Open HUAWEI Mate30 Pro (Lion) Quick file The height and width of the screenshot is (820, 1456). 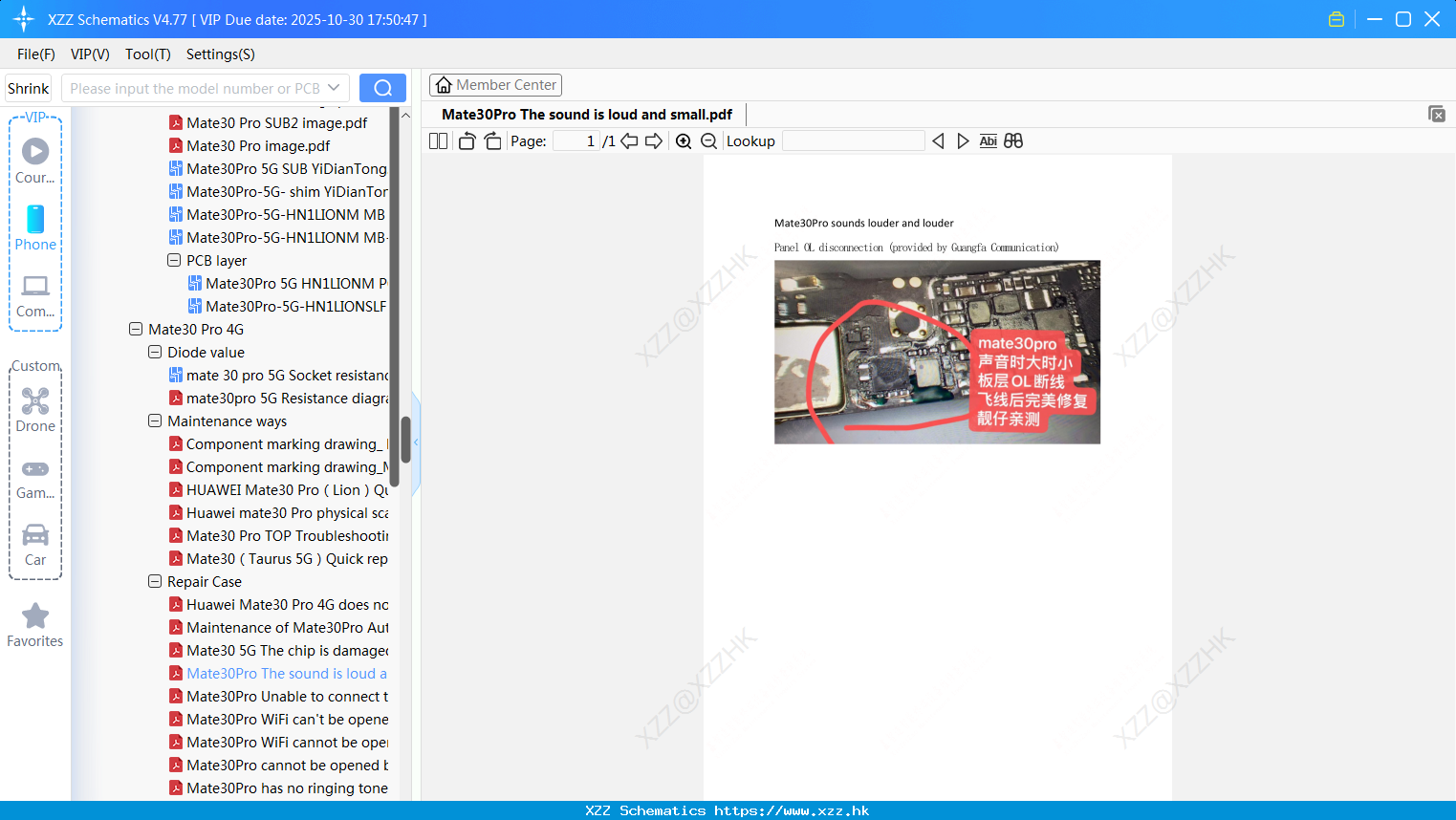click(278, 490)
